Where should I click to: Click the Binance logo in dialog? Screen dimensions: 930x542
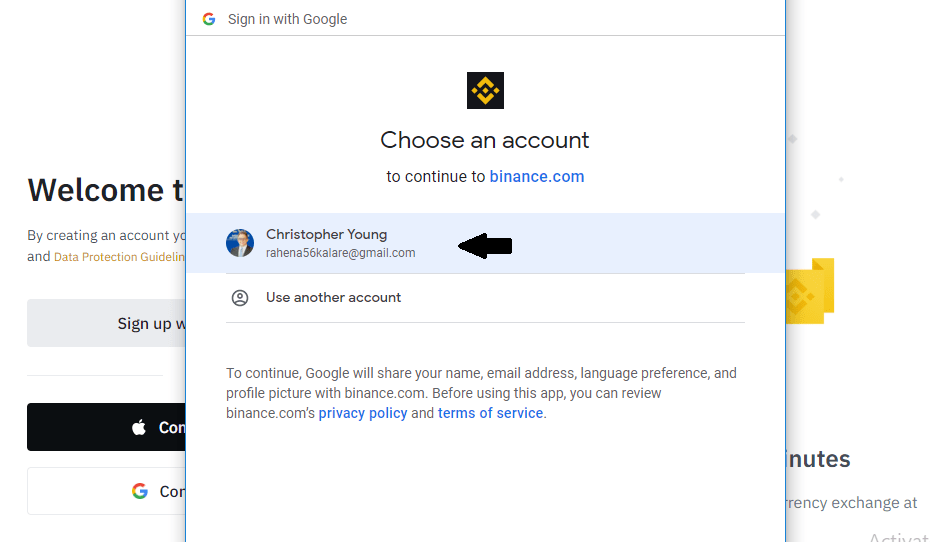click(x=485, y=91)
